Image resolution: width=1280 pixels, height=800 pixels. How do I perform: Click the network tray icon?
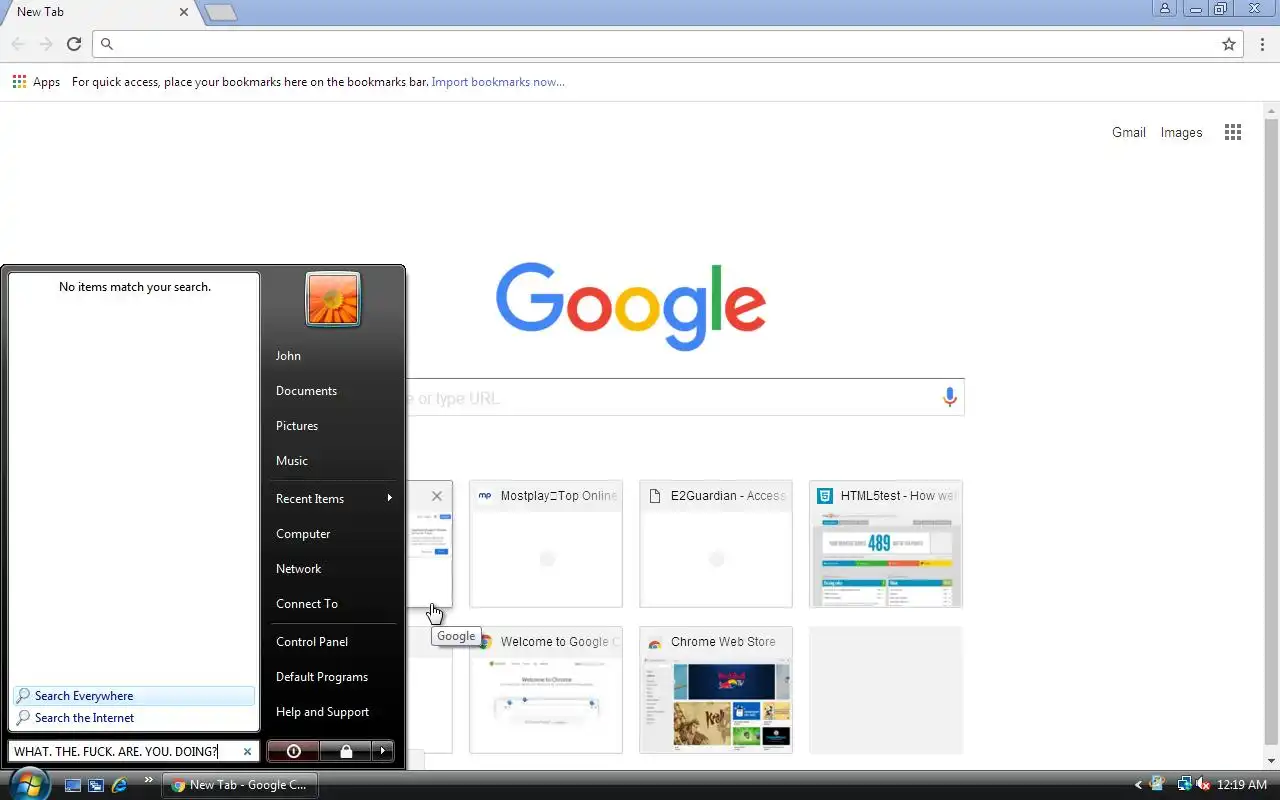(1185, 785)
